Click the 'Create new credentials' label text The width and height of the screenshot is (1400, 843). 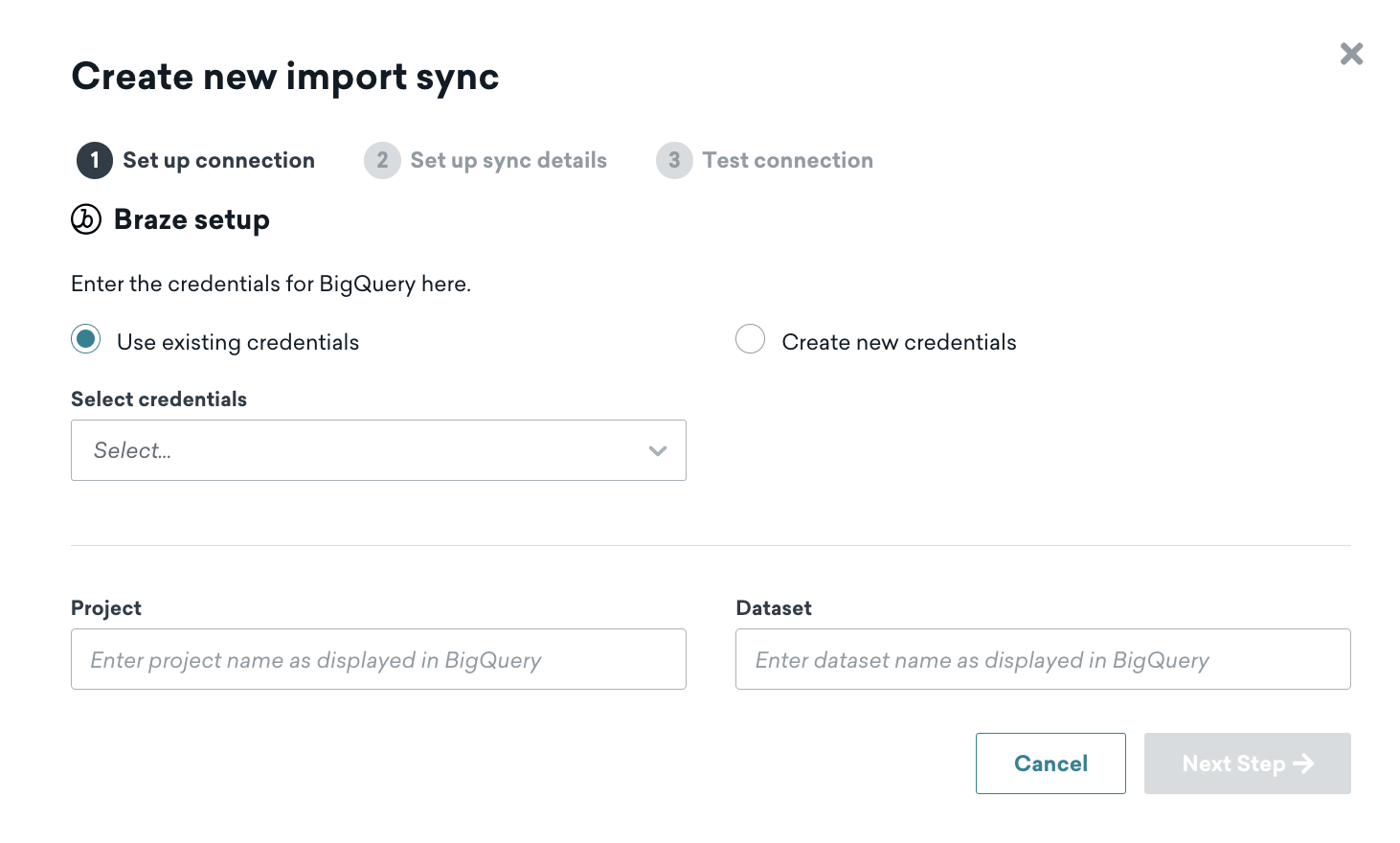[898, 342]
